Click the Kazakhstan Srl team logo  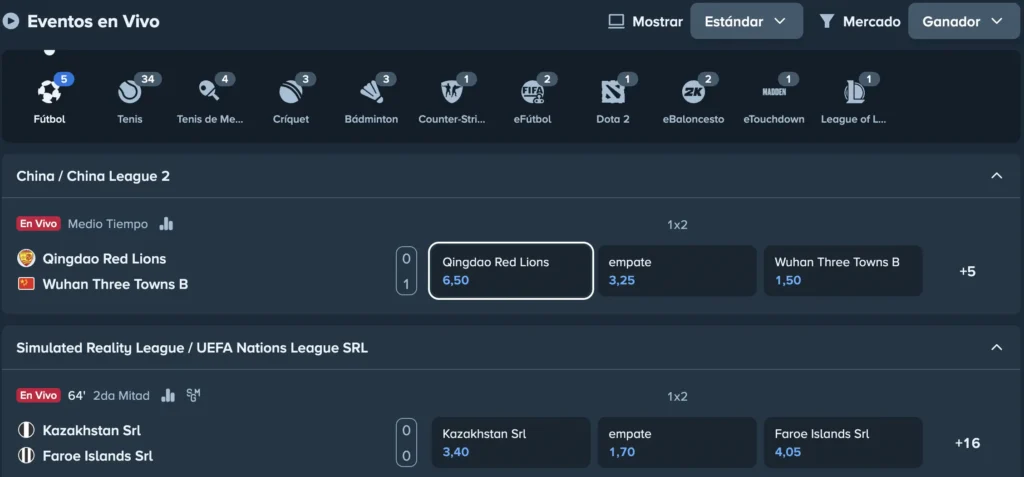[x=26, y=430]
